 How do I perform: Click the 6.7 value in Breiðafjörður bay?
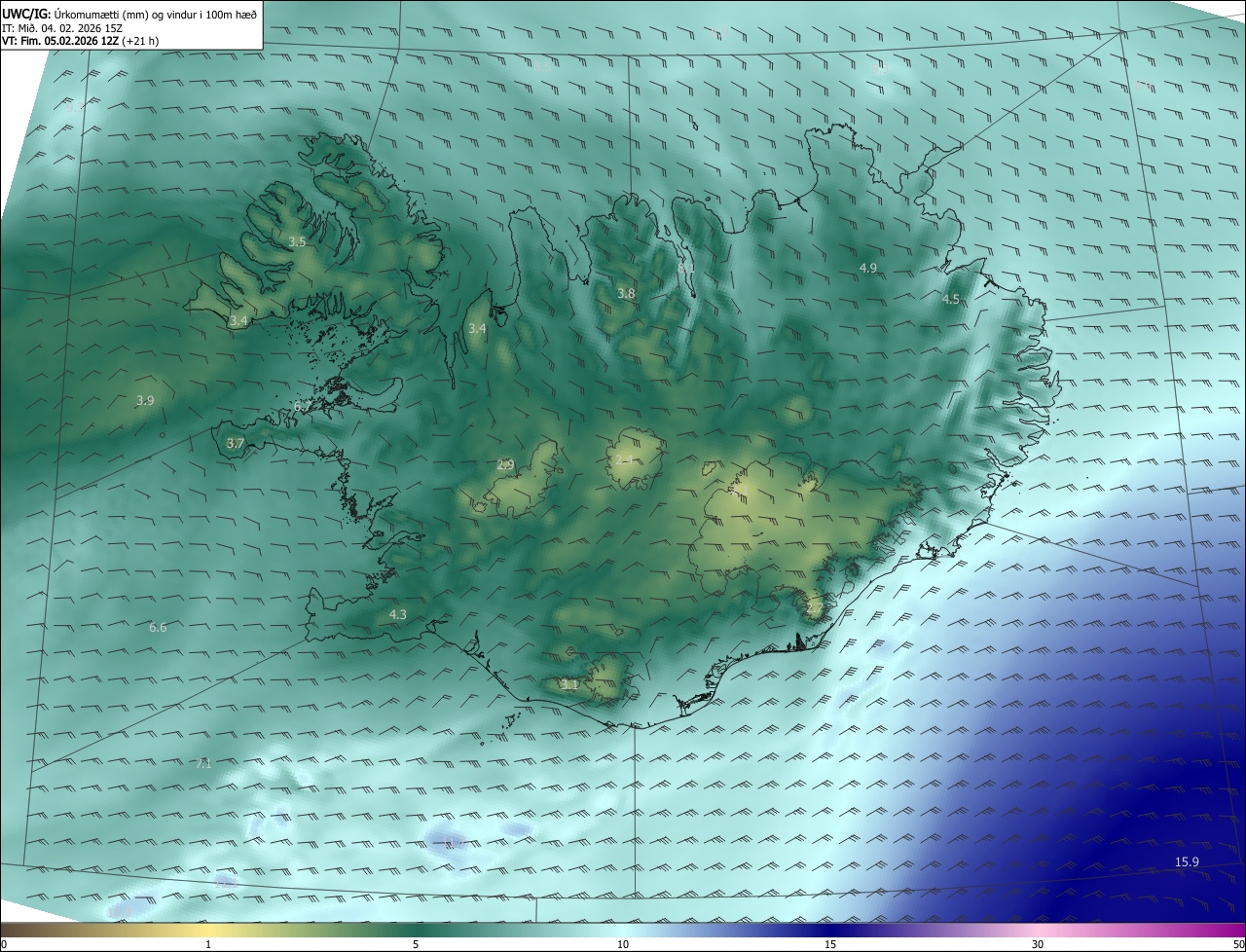pyautogui.click(x=302, y=405)
